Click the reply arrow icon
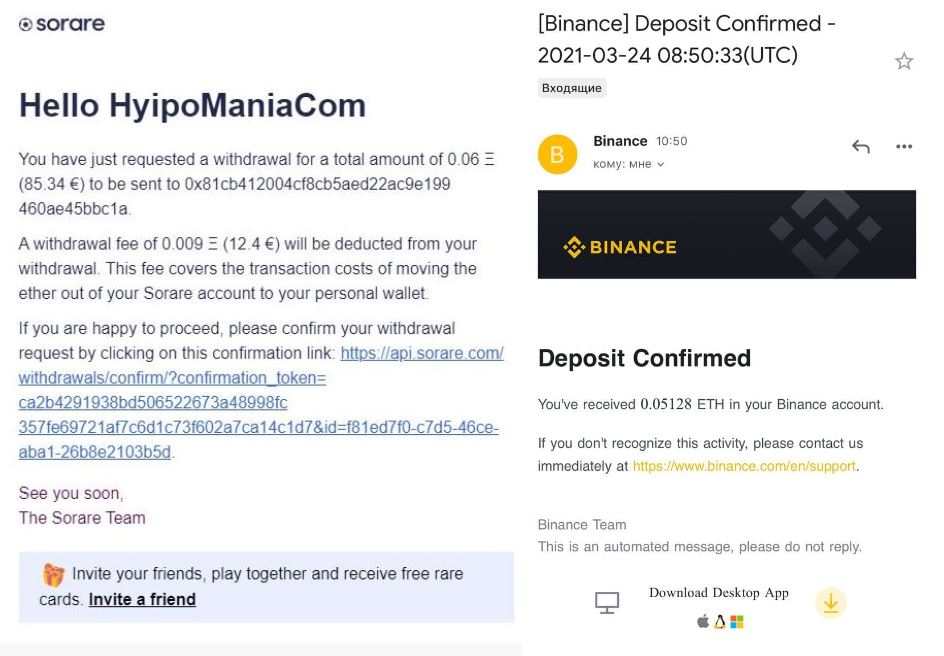The height and width of the screenshot is (656, 944). (x=860, y=147)
